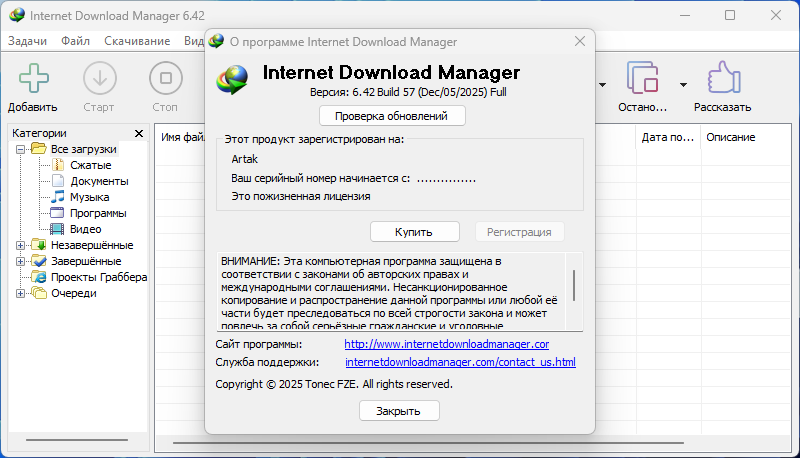Open the contact_us.html support link
Image resolution: width=800 pixels, height=458 pixels.
coord(460,362)
